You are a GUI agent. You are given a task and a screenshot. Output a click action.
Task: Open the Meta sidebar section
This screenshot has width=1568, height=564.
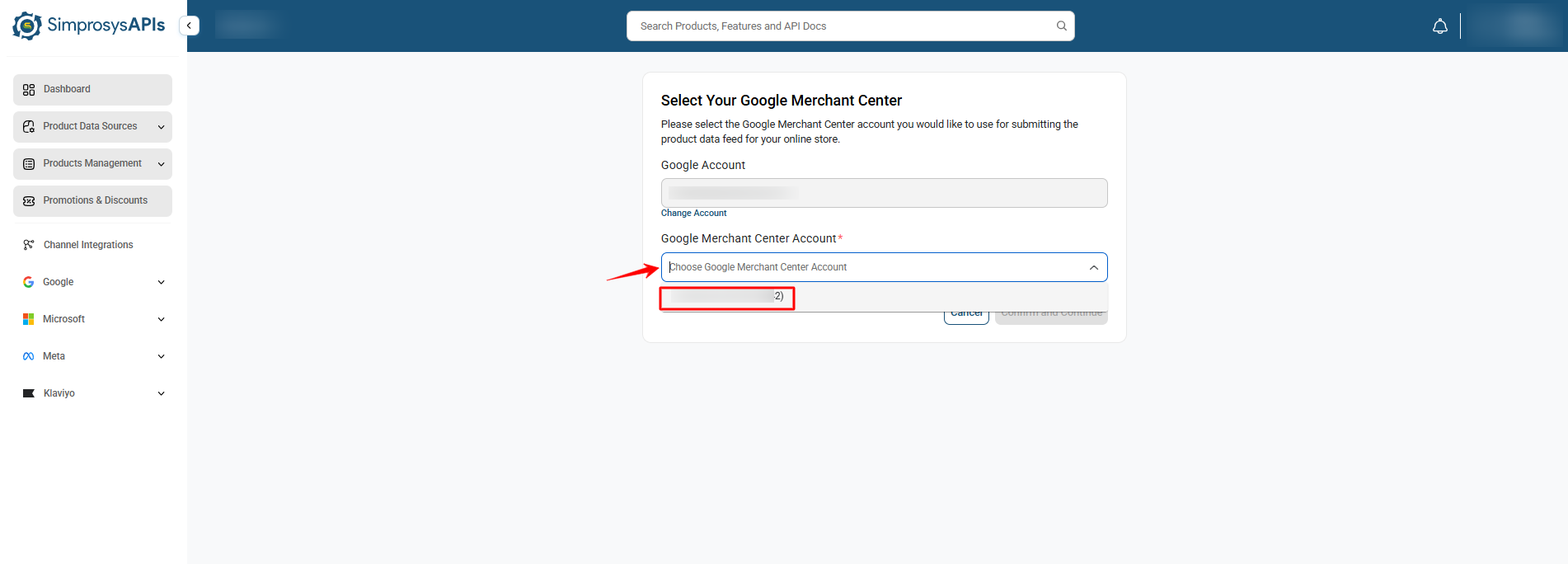point(92,356)
